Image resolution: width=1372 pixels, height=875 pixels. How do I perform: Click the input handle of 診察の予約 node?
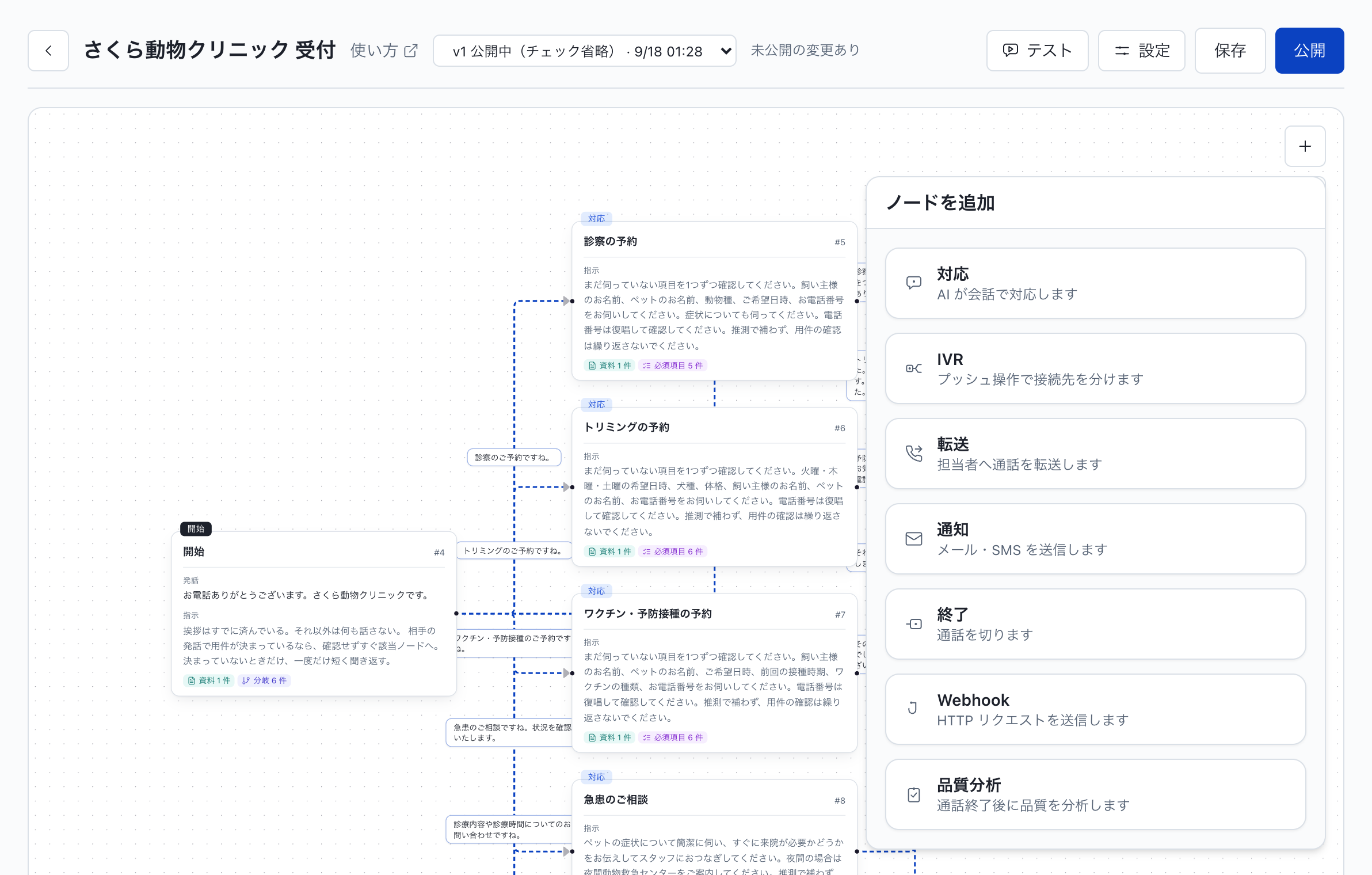point(572,301)
